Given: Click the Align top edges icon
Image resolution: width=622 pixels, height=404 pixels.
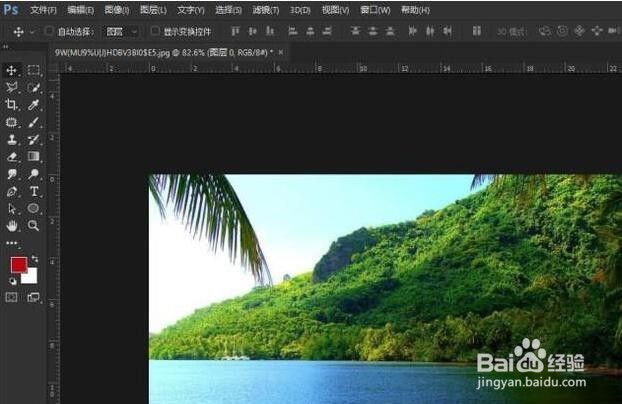Looking at the screenshot, I should pyautogui.click(x=235, y=31).
